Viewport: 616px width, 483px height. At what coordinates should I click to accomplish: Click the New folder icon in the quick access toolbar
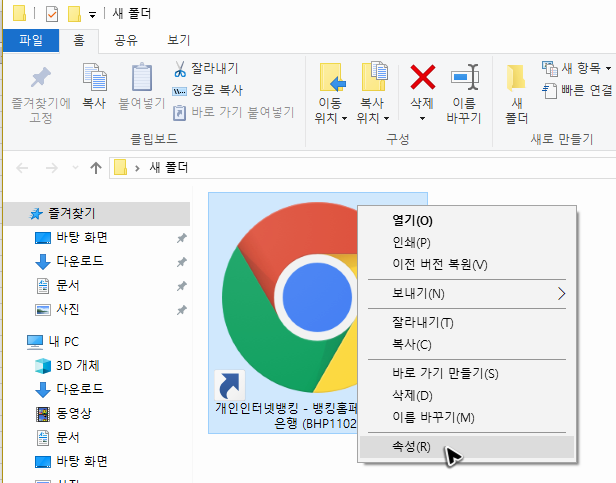tap(74, 14)
